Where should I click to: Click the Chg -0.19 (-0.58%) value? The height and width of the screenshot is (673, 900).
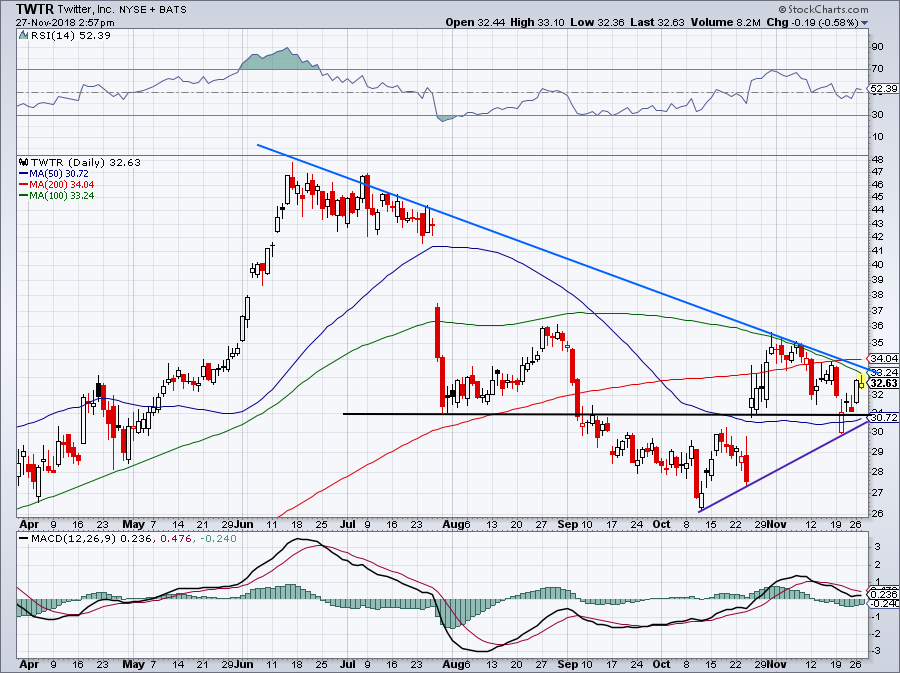pos(813,22)
